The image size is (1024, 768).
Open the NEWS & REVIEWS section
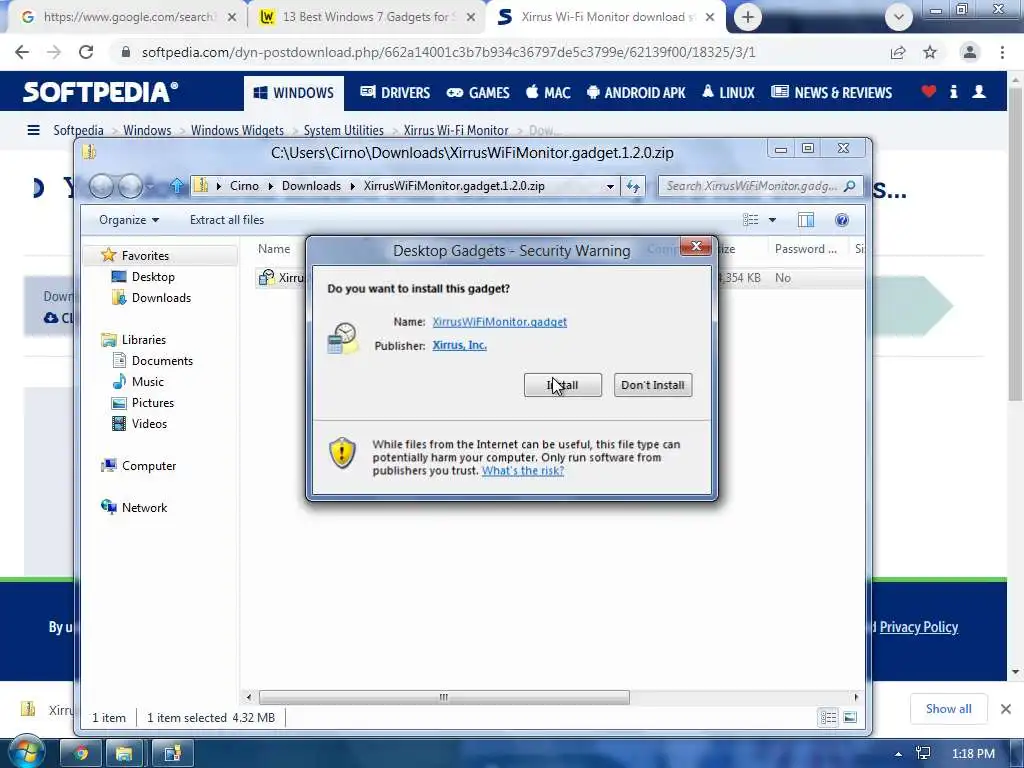[831, 93]
